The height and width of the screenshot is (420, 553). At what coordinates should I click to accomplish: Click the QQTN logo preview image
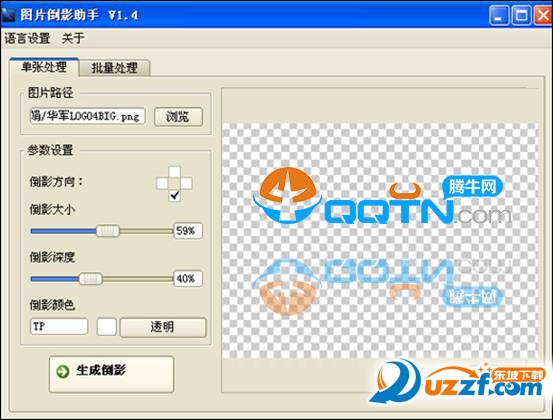[380, 241]
